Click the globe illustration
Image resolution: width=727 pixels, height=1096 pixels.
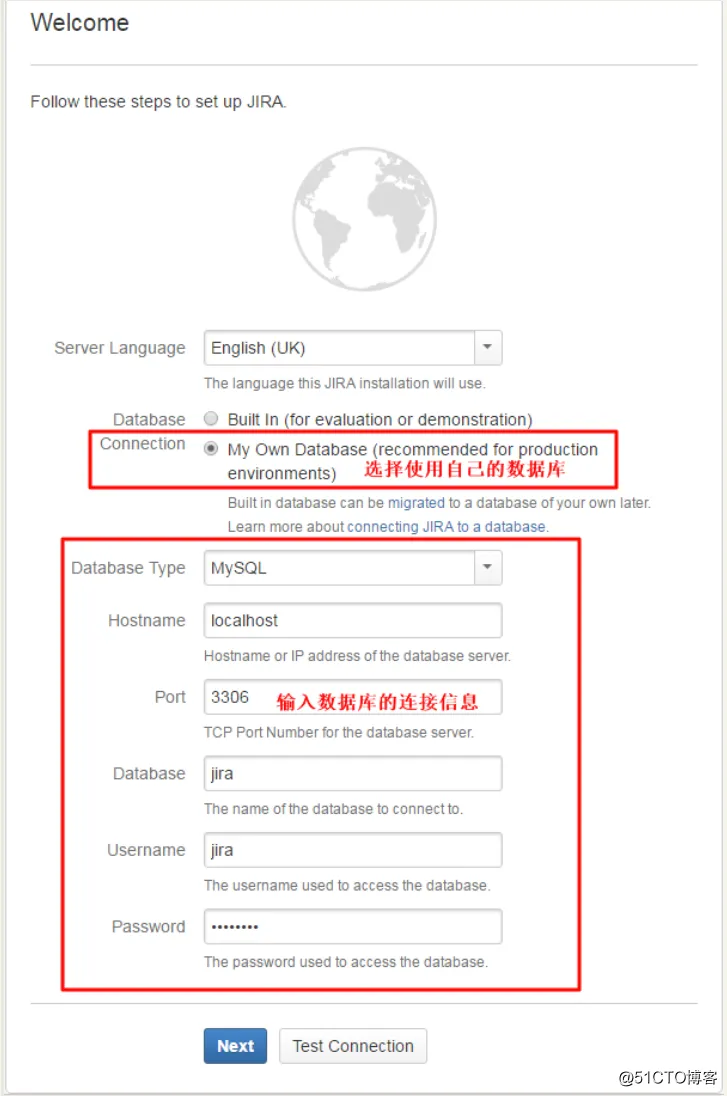[x=364, y=219]
